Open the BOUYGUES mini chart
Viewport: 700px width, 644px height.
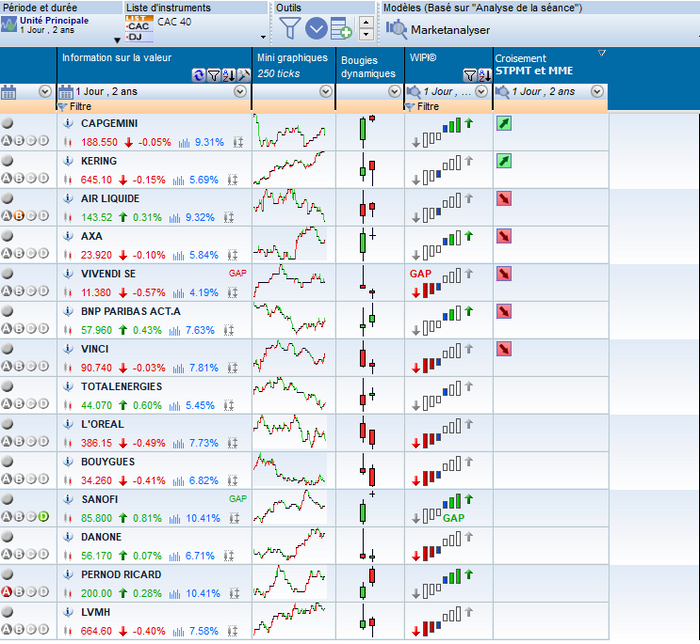point(290,470)
